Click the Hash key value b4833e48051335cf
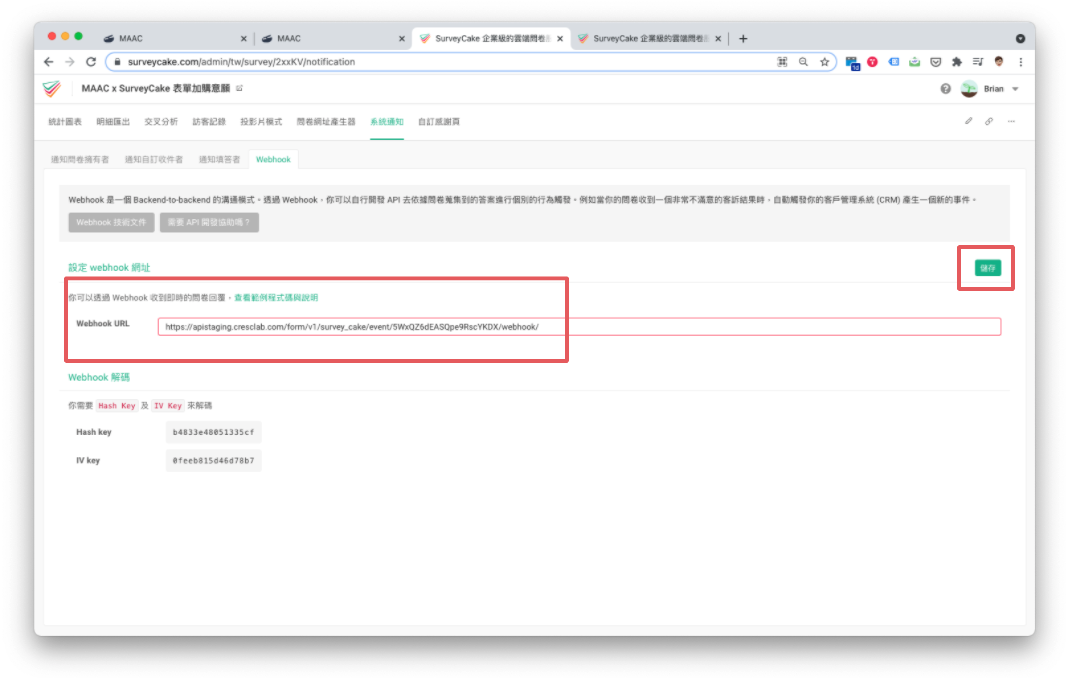Image resolution: width=1066 pixels, height=678 pixels. [213, 432]
